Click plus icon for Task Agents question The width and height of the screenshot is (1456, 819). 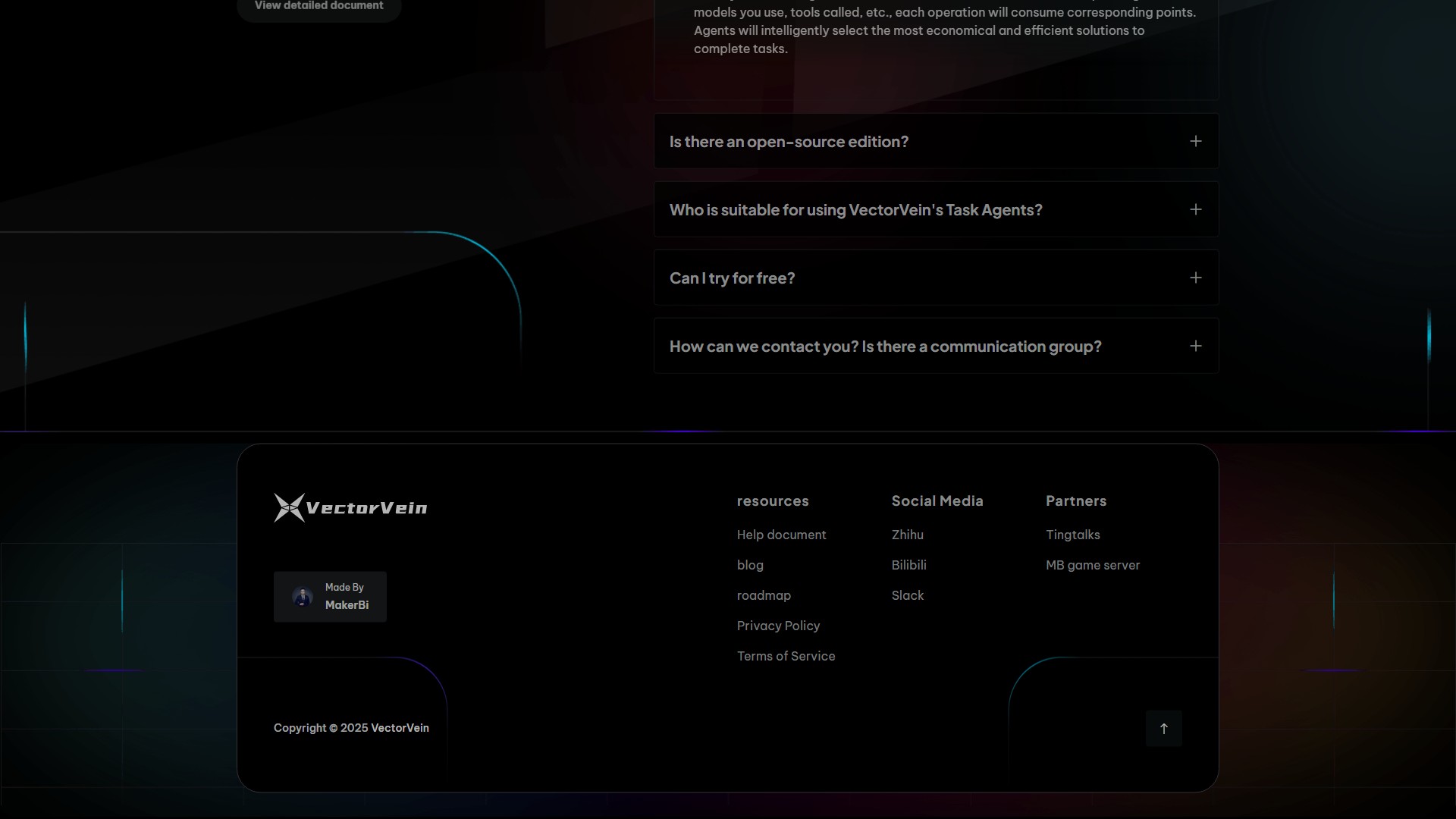coord(1195,209)
